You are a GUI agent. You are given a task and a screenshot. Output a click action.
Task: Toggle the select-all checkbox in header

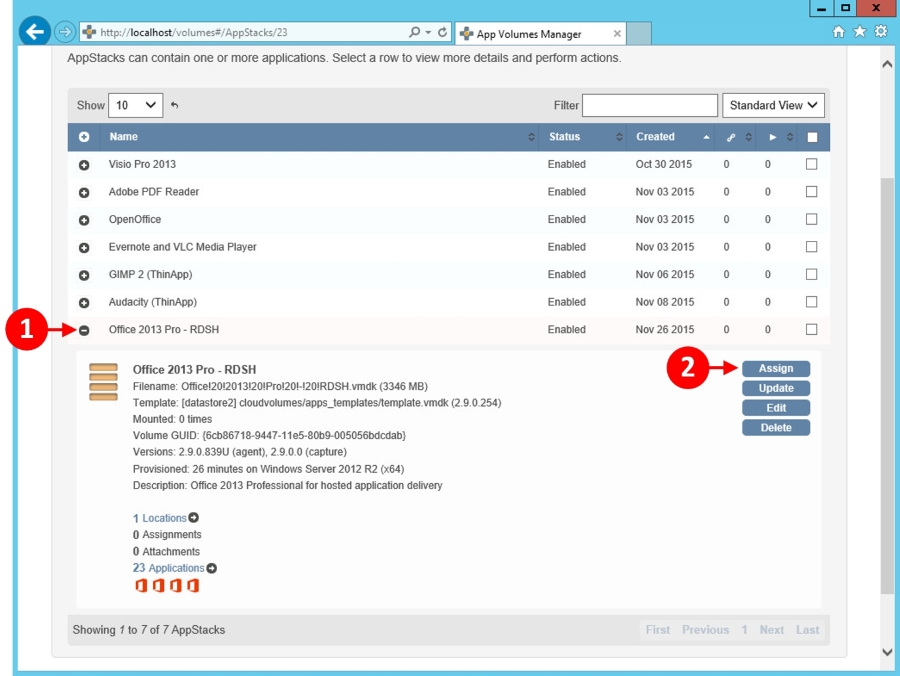pyautogui.click(x=812, y=137)
